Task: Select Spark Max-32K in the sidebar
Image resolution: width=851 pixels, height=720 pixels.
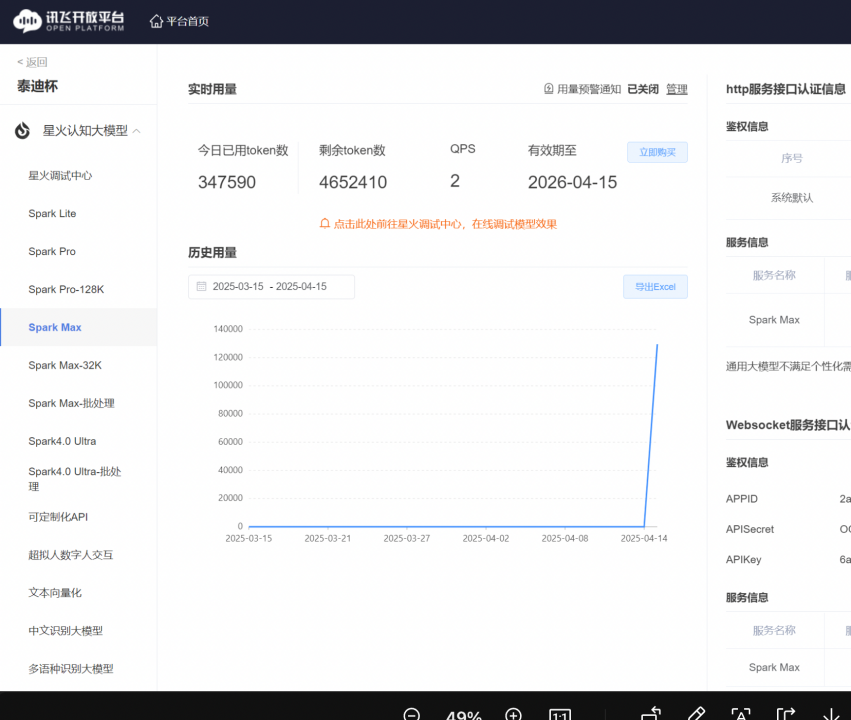Action: point(65,365)
